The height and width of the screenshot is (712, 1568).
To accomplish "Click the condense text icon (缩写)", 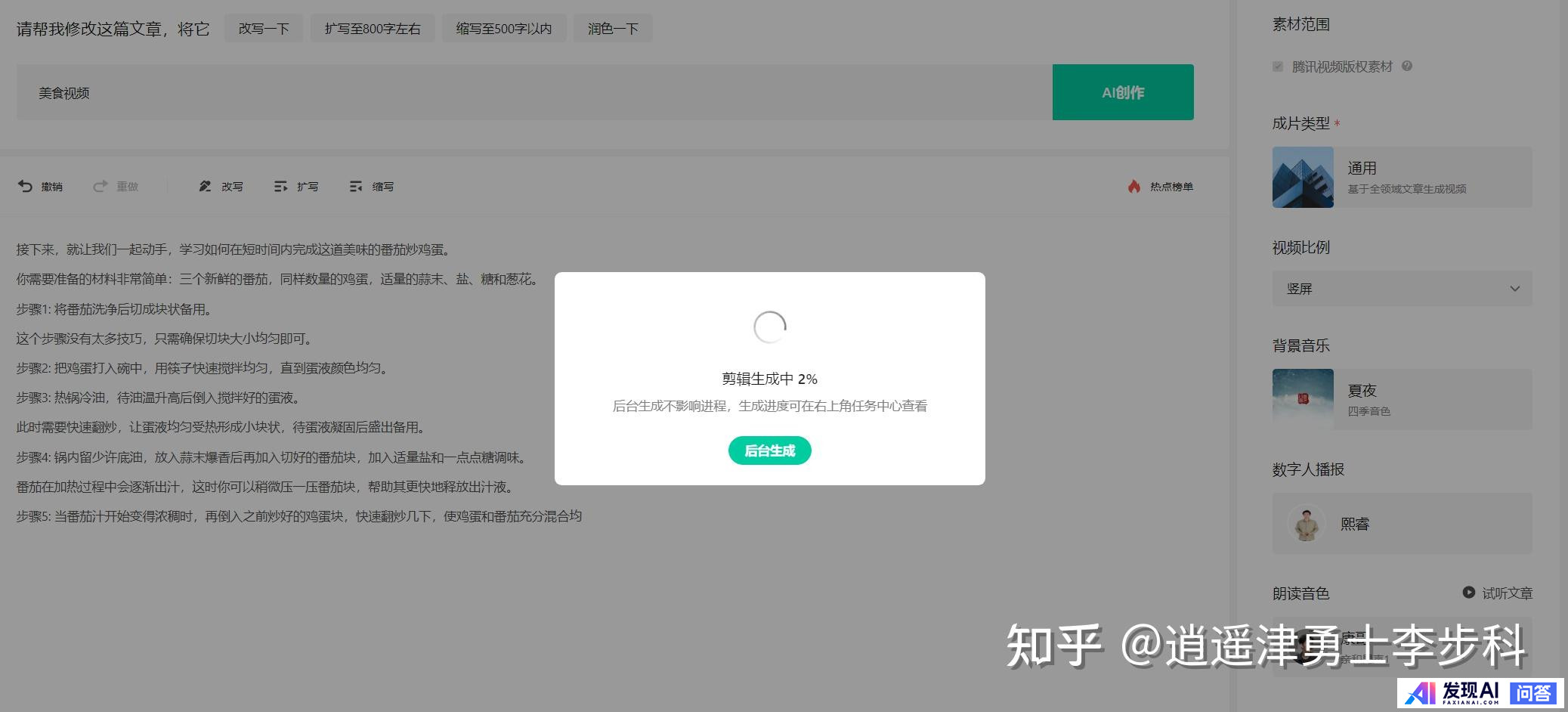I will (x=356, y=186).
